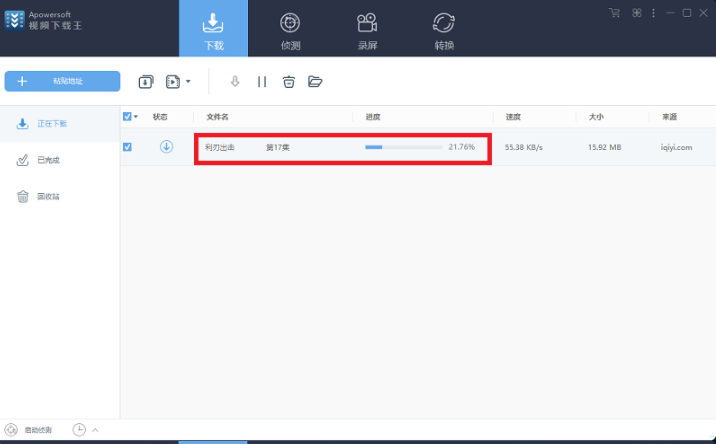Open the three-dot menu in title bar

[653, 13]
